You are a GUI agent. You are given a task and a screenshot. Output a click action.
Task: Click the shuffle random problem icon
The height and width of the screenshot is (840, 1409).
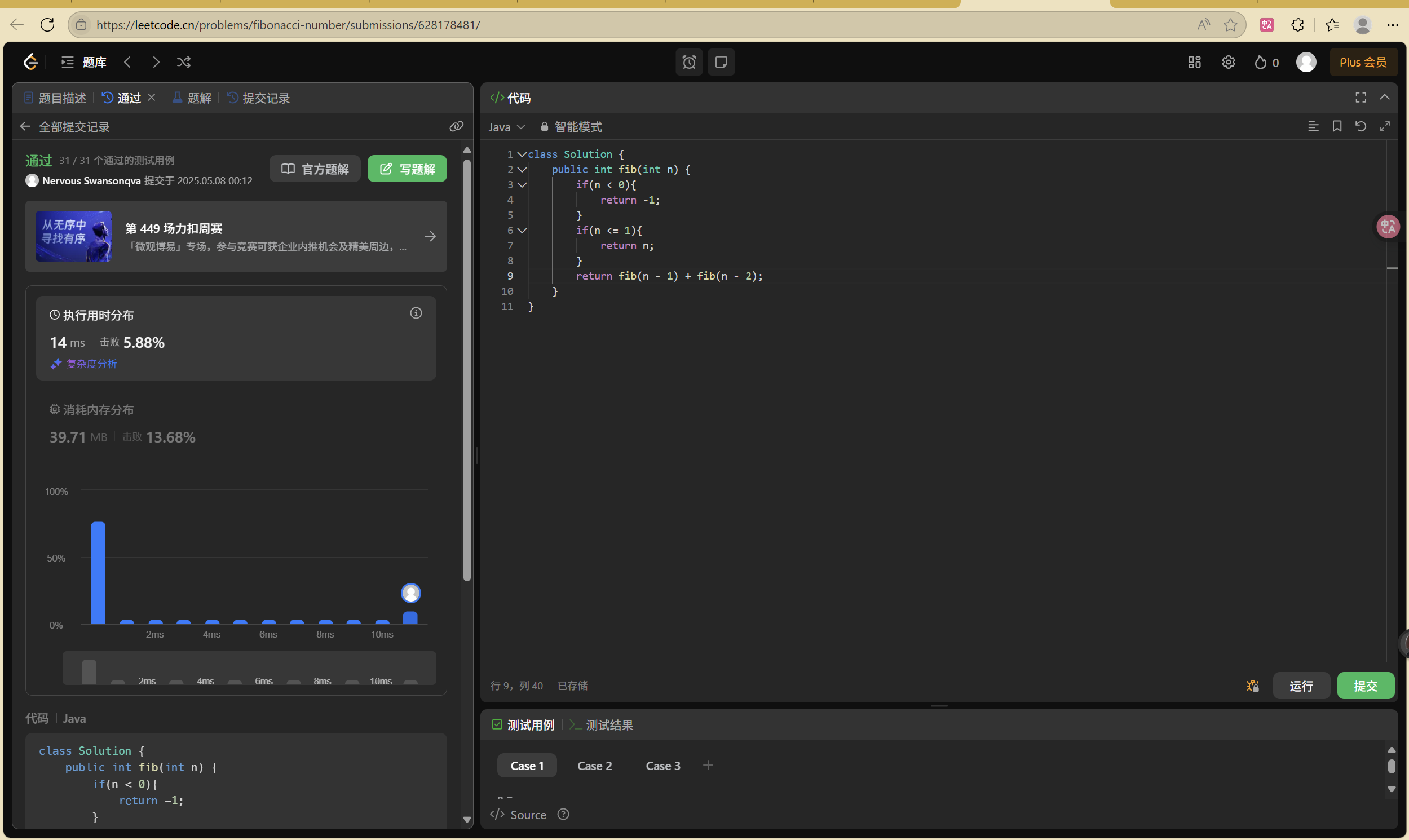click(x=183, y=62)
